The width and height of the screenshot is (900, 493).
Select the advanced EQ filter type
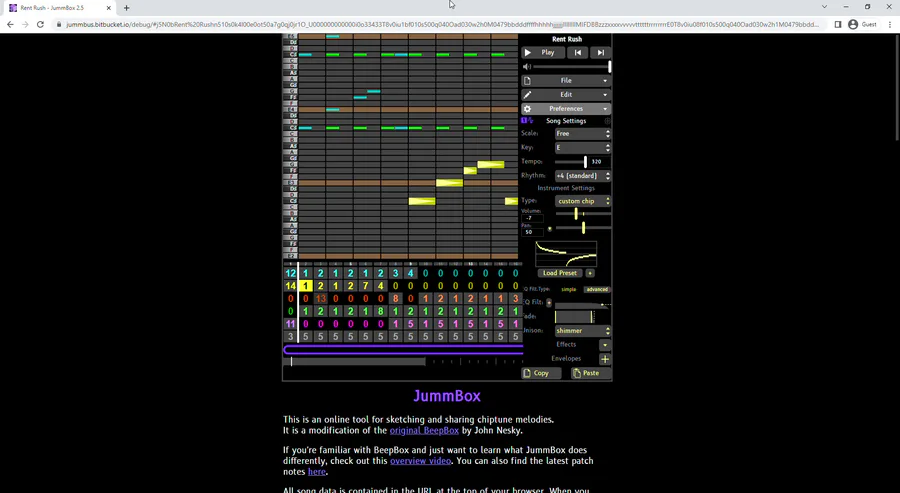(x=597, y=289)
